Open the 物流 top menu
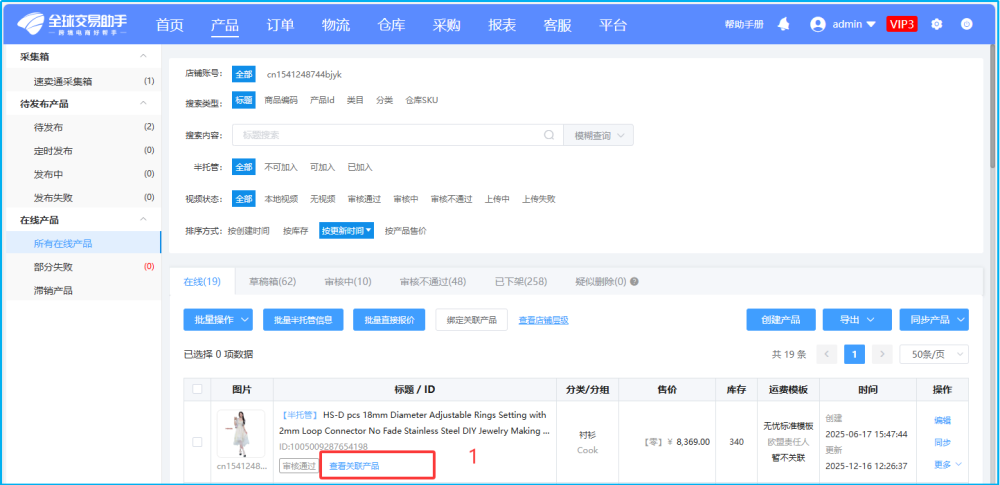Screen dimensions: 1000x485 click(x=336, y=25)
